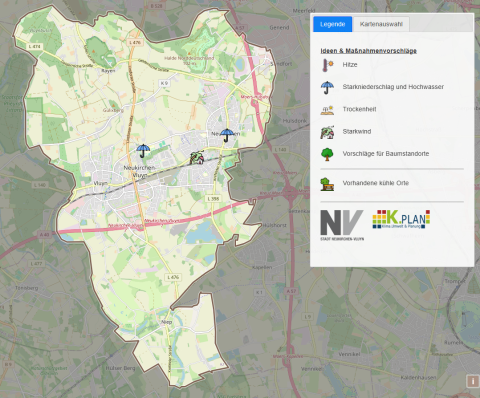Click the Starkwind storm marker on map
The height and width of the screenshot is (398, 480).
tap(197, 158)
